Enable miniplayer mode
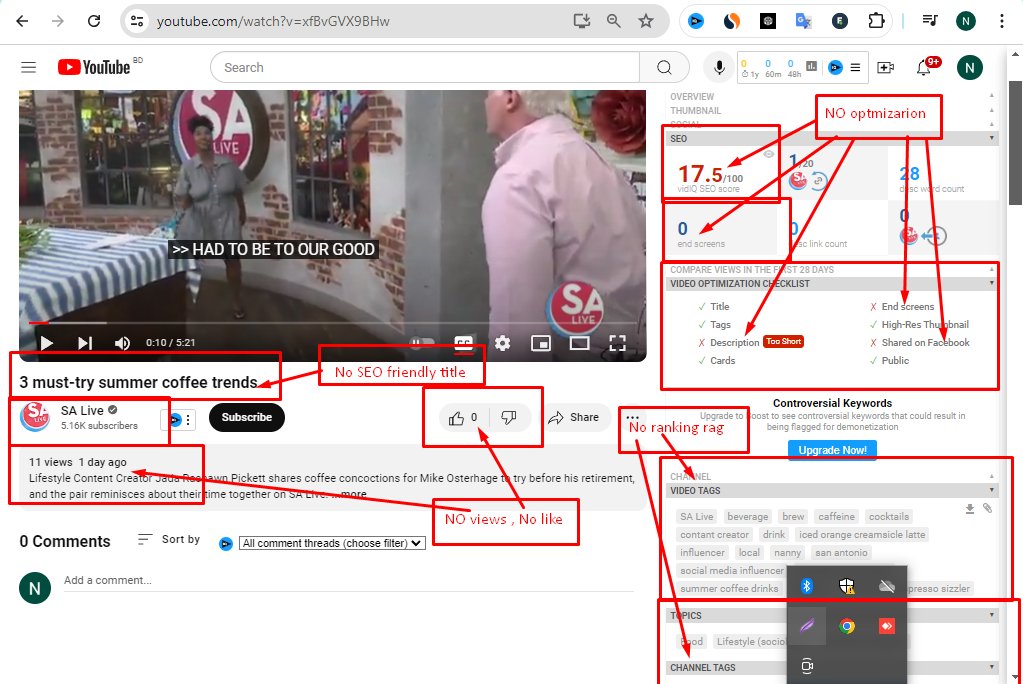 pyautogui.click(x=541, y=343)
